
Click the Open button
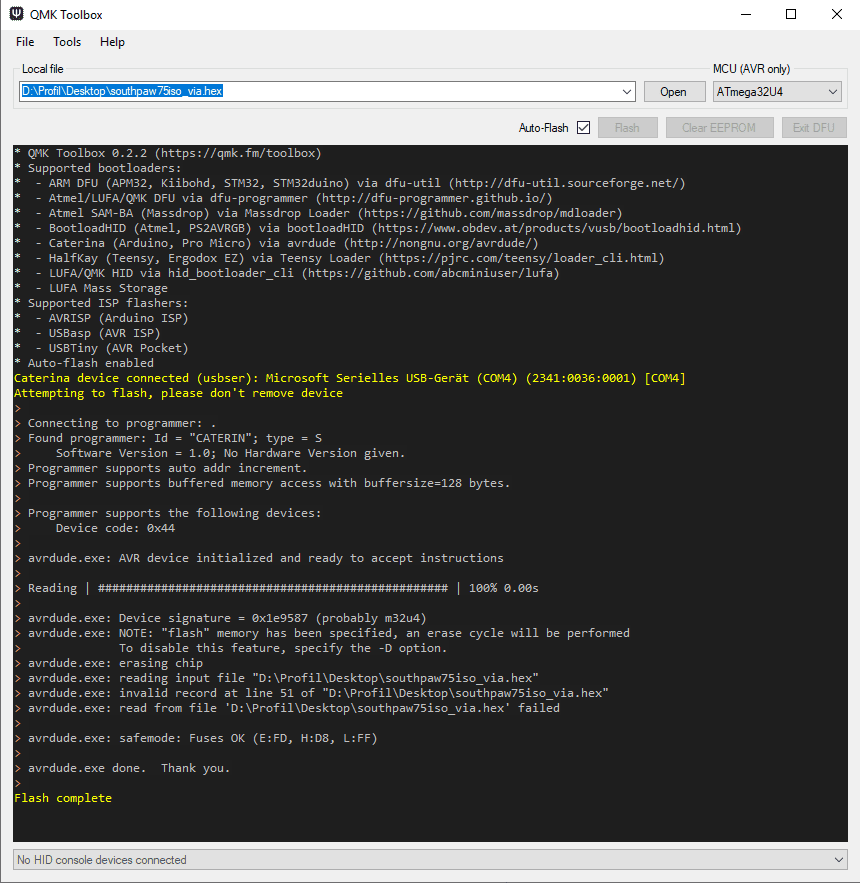pyautogui.click(x=674, y=91)
